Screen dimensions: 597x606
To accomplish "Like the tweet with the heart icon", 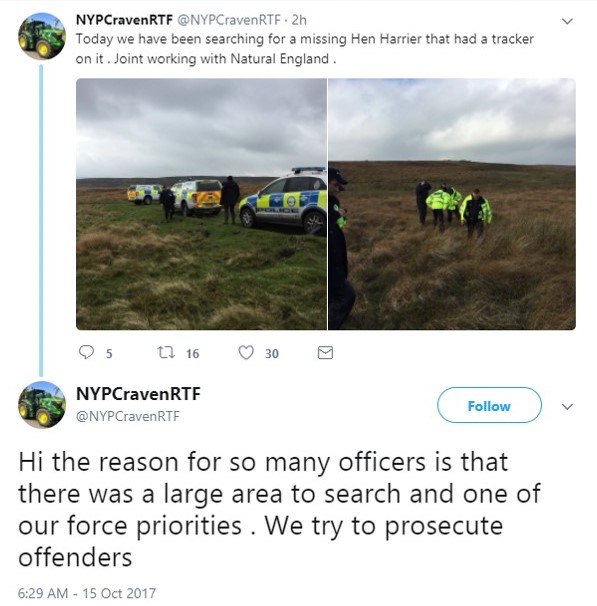I will click(246, 352).
